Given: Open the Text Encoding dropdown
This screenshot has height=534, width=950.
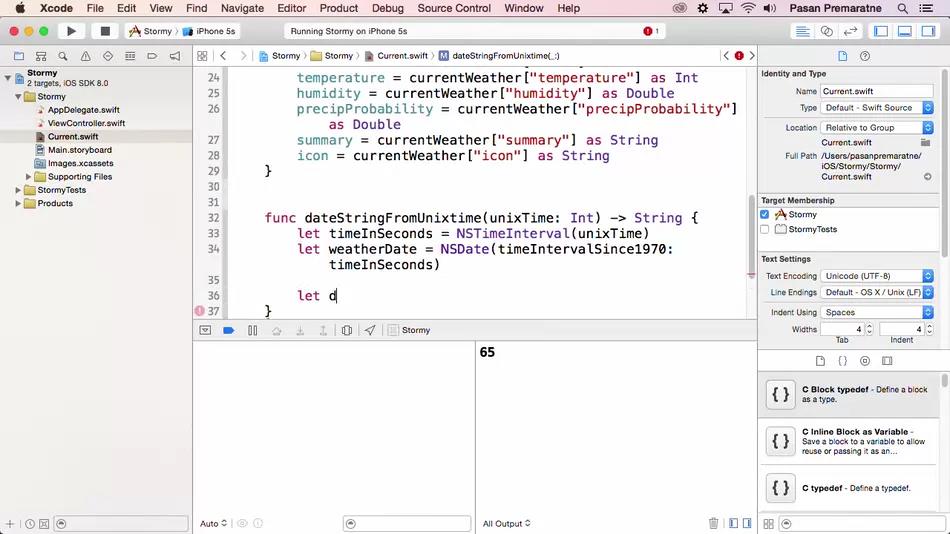Looking at the screenshot, I should pyautogui.click(x=877, y=276).
